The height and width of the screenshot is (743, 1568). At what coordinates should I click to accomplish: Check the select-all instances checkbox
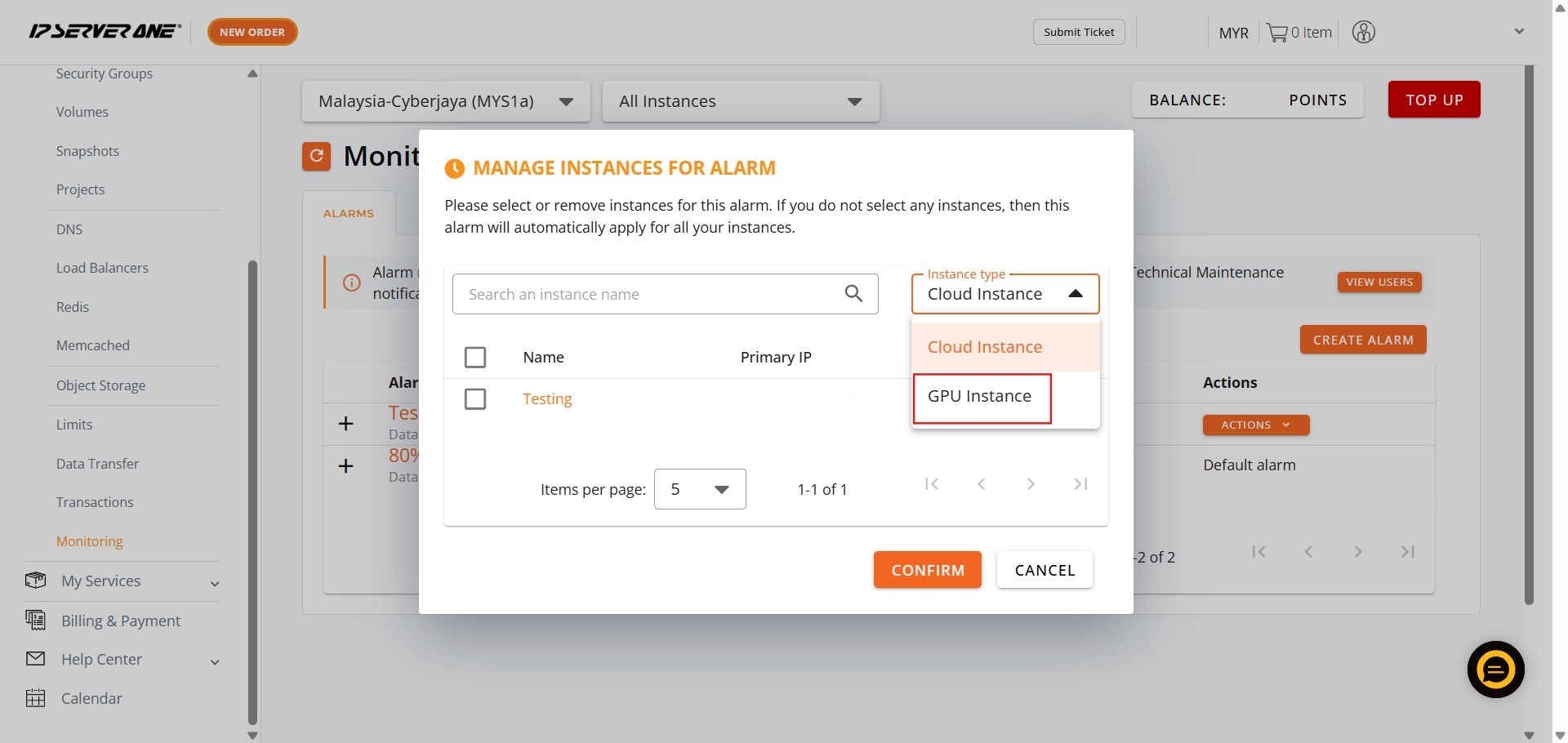coord(474,358)
